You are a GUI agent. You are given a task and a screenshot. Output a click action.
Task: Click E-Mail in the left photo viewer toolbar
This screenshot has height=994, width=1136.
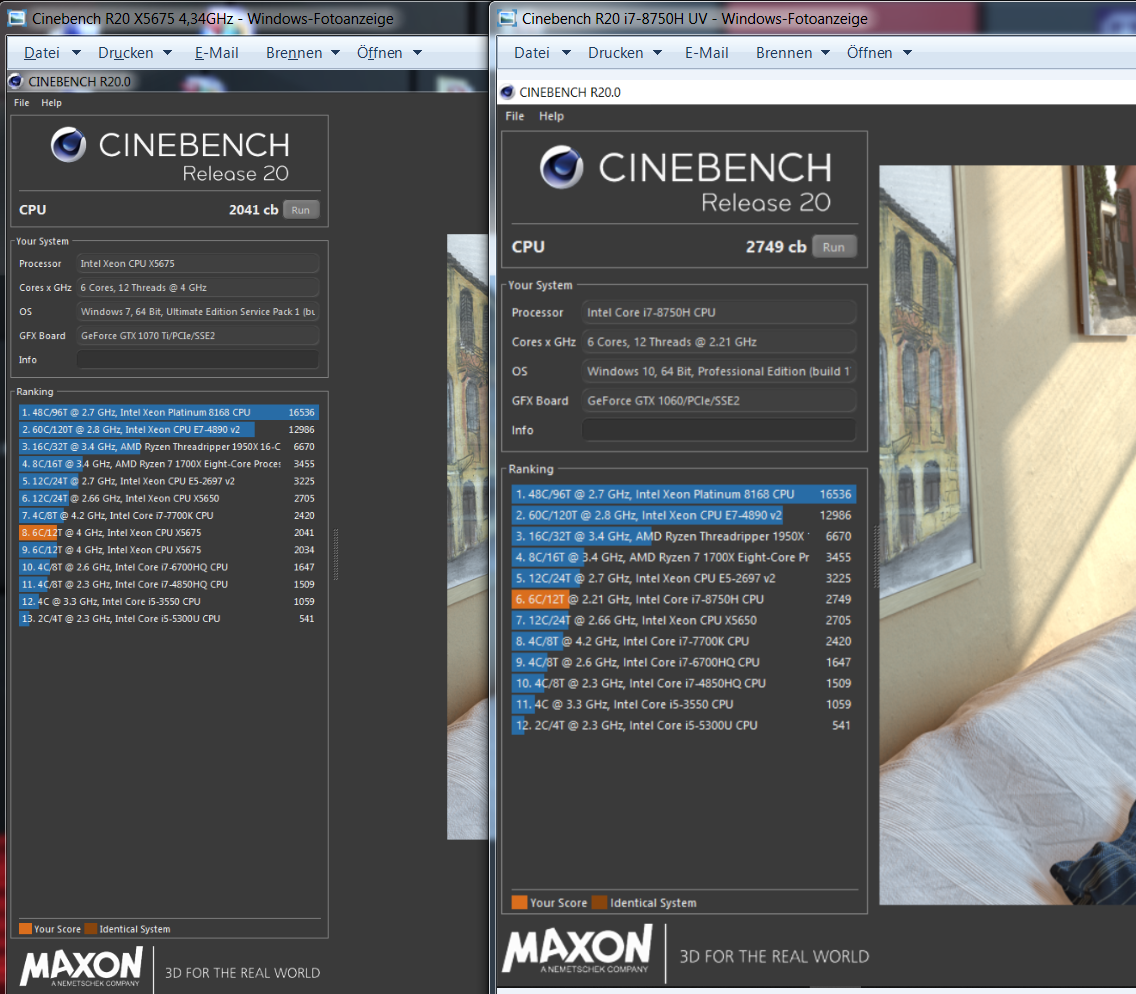click(x=216, y=53)
